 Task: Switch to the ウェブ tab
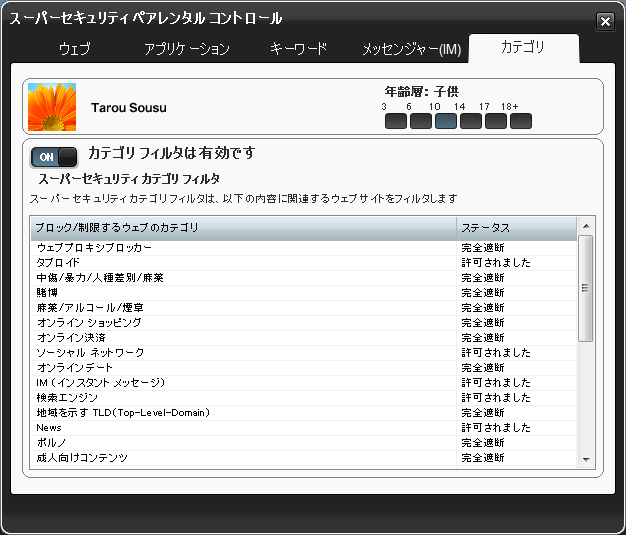[x=75, y=49]
